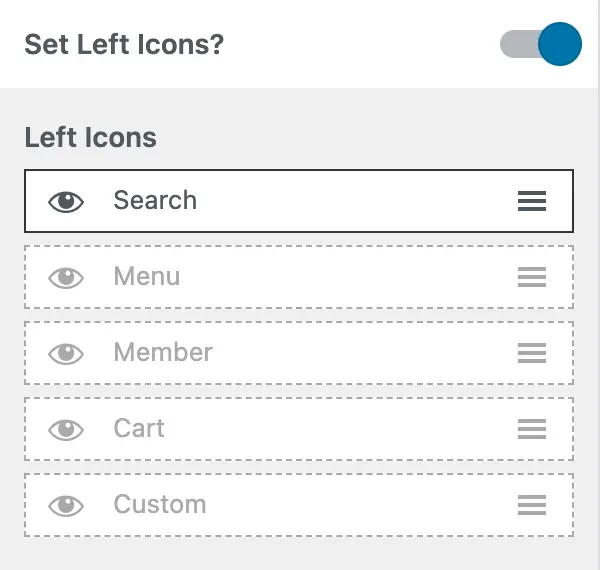Click the Member row reorder handle

532,353
